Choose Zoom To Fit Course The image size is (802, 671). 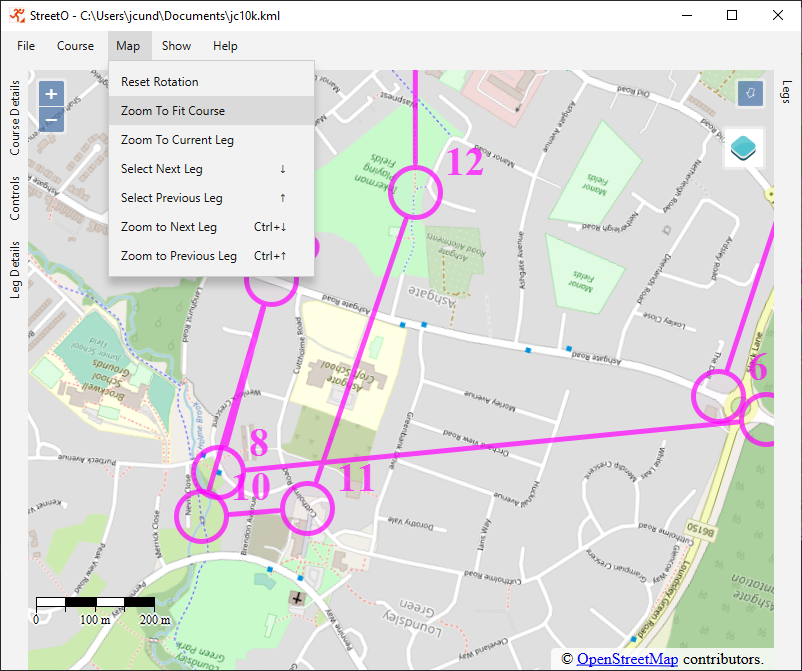(x=172, y=111)
